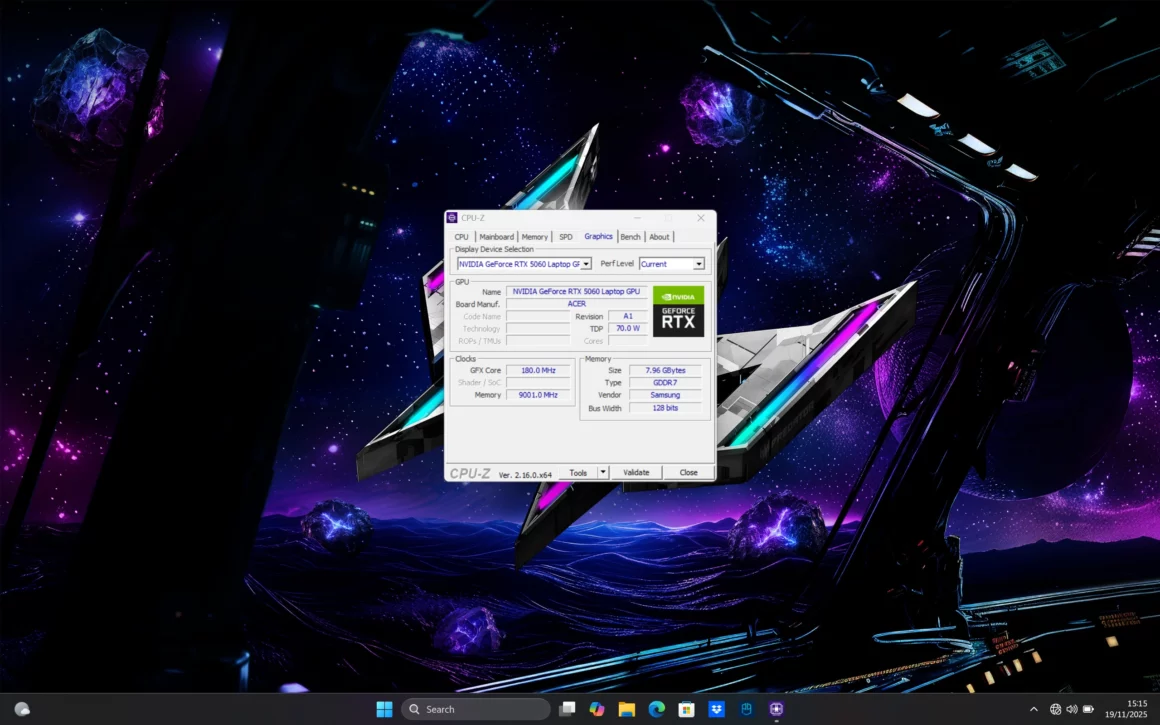Click the Validate button
This screenshot has height=725, width=1160.
(637, 471)
